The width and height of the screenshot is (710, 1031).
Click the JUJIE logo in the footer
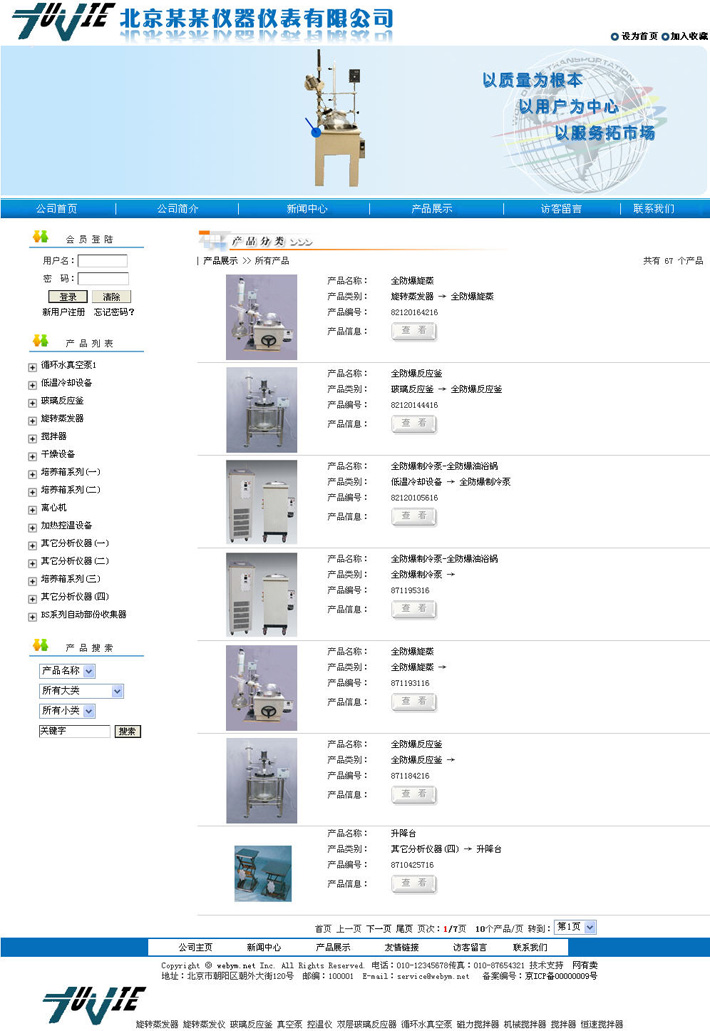(x=93, y=1005)
